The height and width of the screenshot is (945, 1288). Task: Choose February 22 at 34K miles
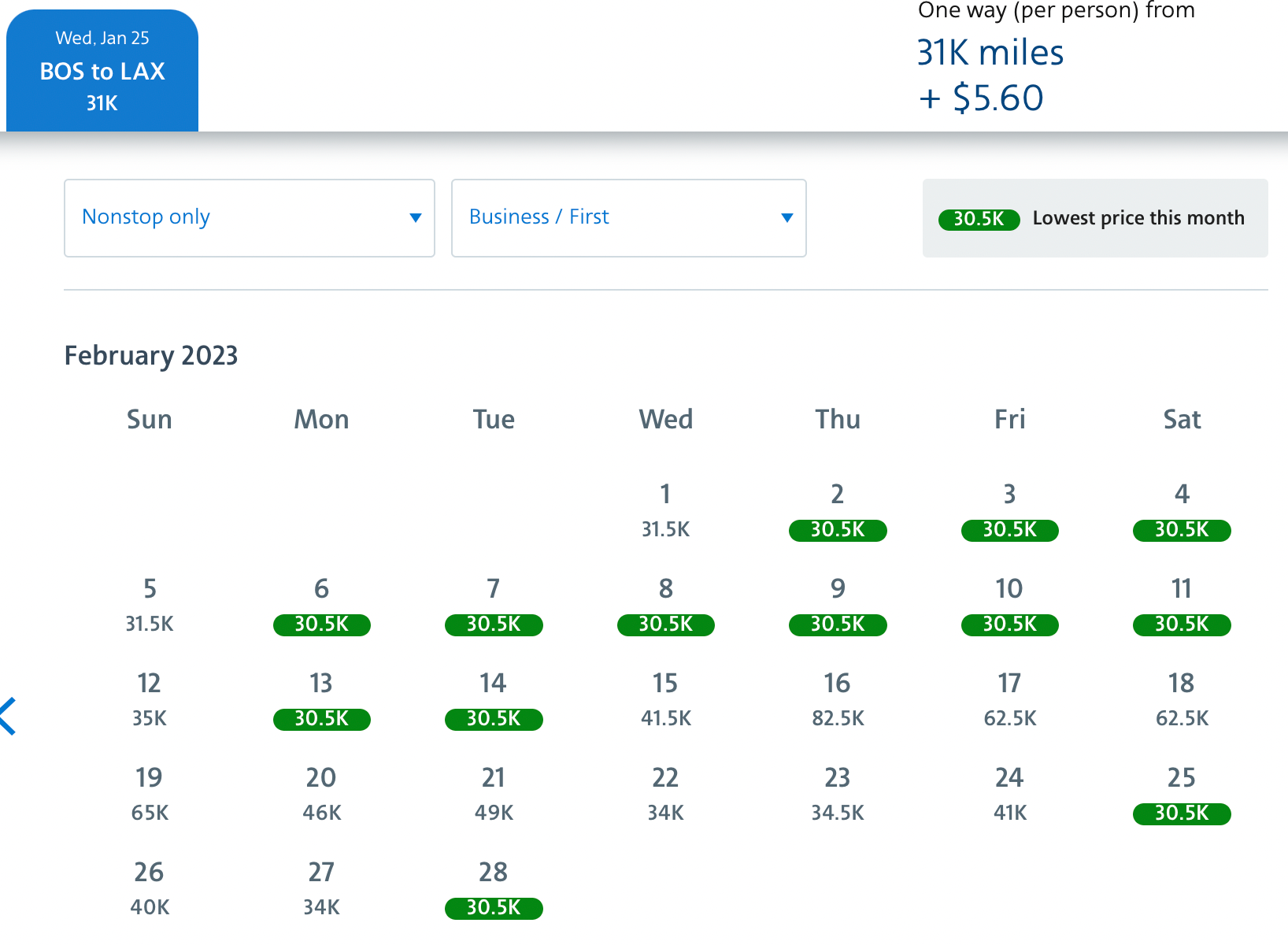(x=665, y=795)
